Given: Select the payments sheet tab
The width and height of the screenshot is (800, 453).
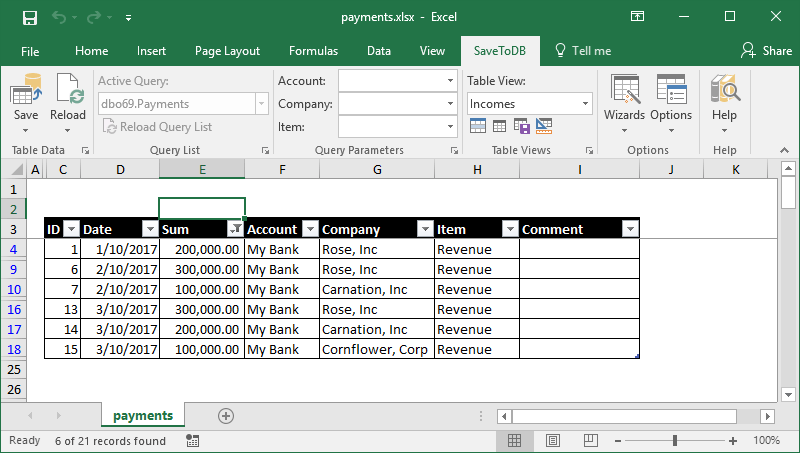Looking at the screenshot, I should [143, 415].
